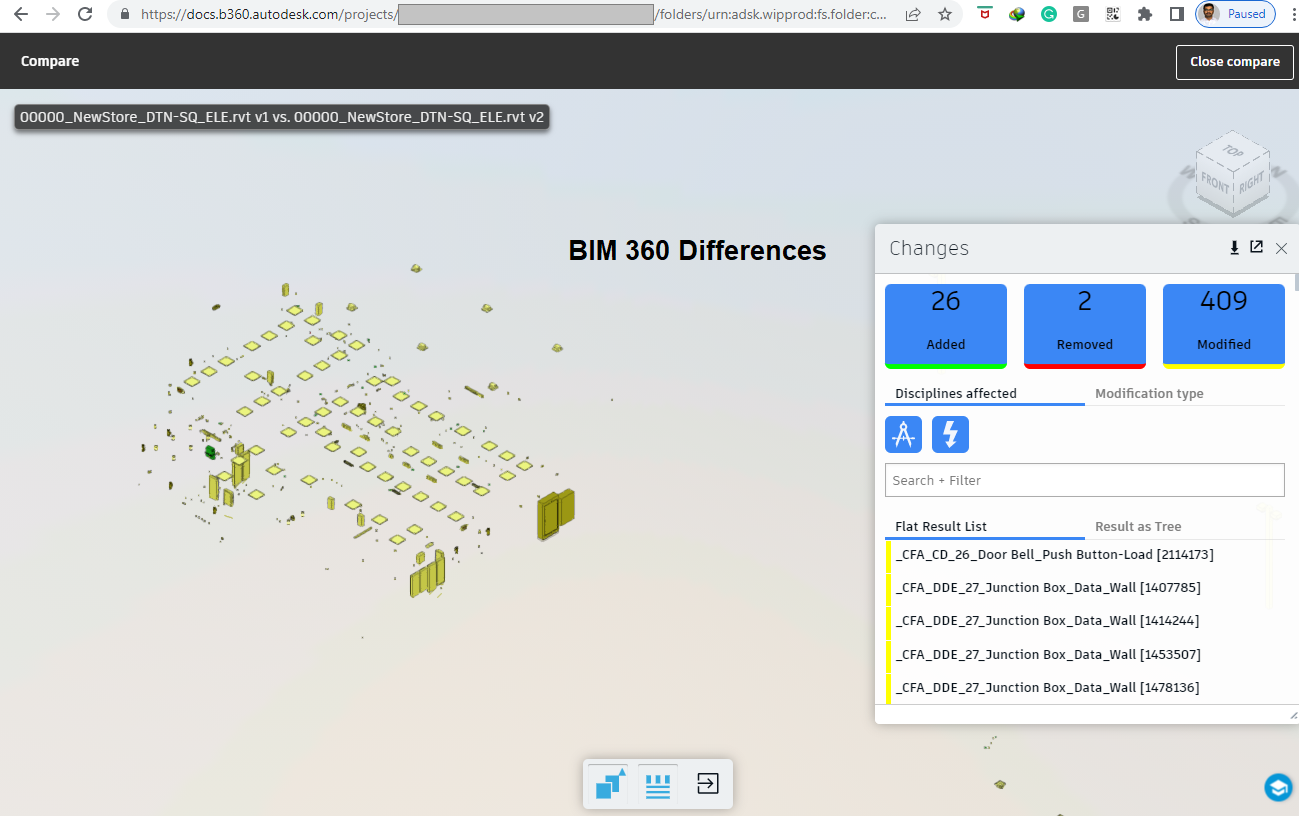Click the Search + Filter field

coord(1085,480)
